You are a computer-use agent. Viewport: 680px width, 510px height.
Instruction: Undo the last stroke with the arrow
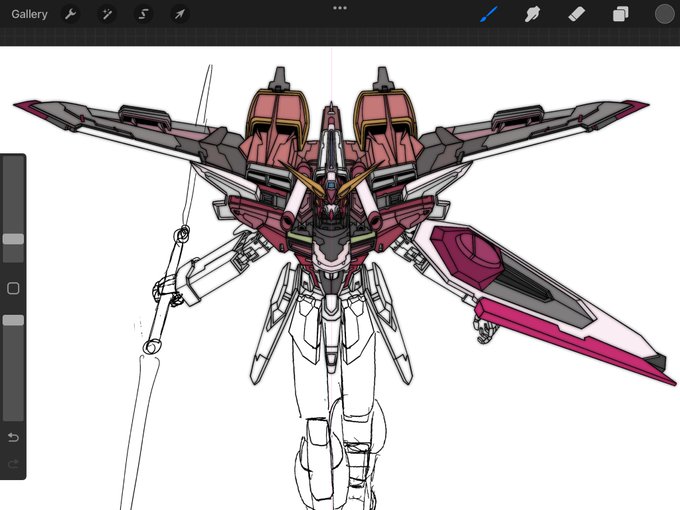click(x=13, y=437)
